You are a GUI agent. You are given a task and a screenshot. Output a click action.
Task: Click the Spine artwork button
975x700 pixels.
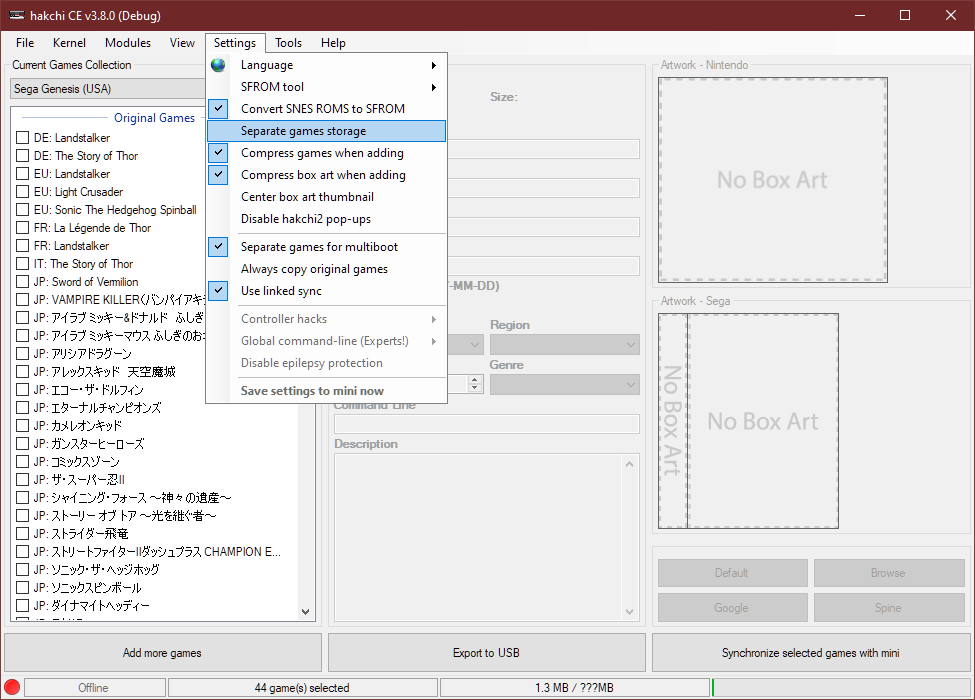pyautogui.click(x=889, y=607)
